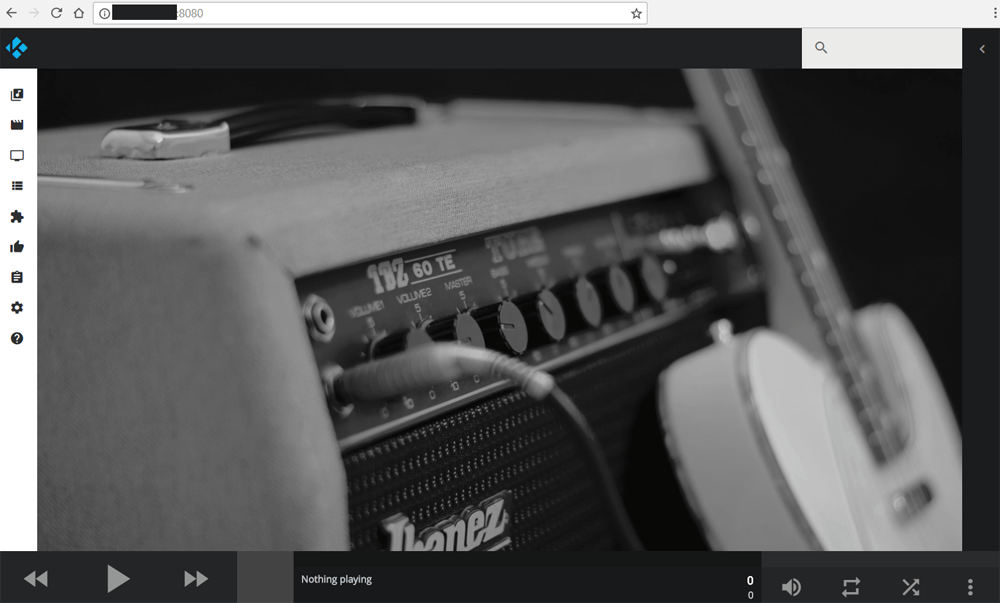Go to browser home page
Image resolution: width=1000 pixels, height=603 pixels.
[x=78, y=13]
